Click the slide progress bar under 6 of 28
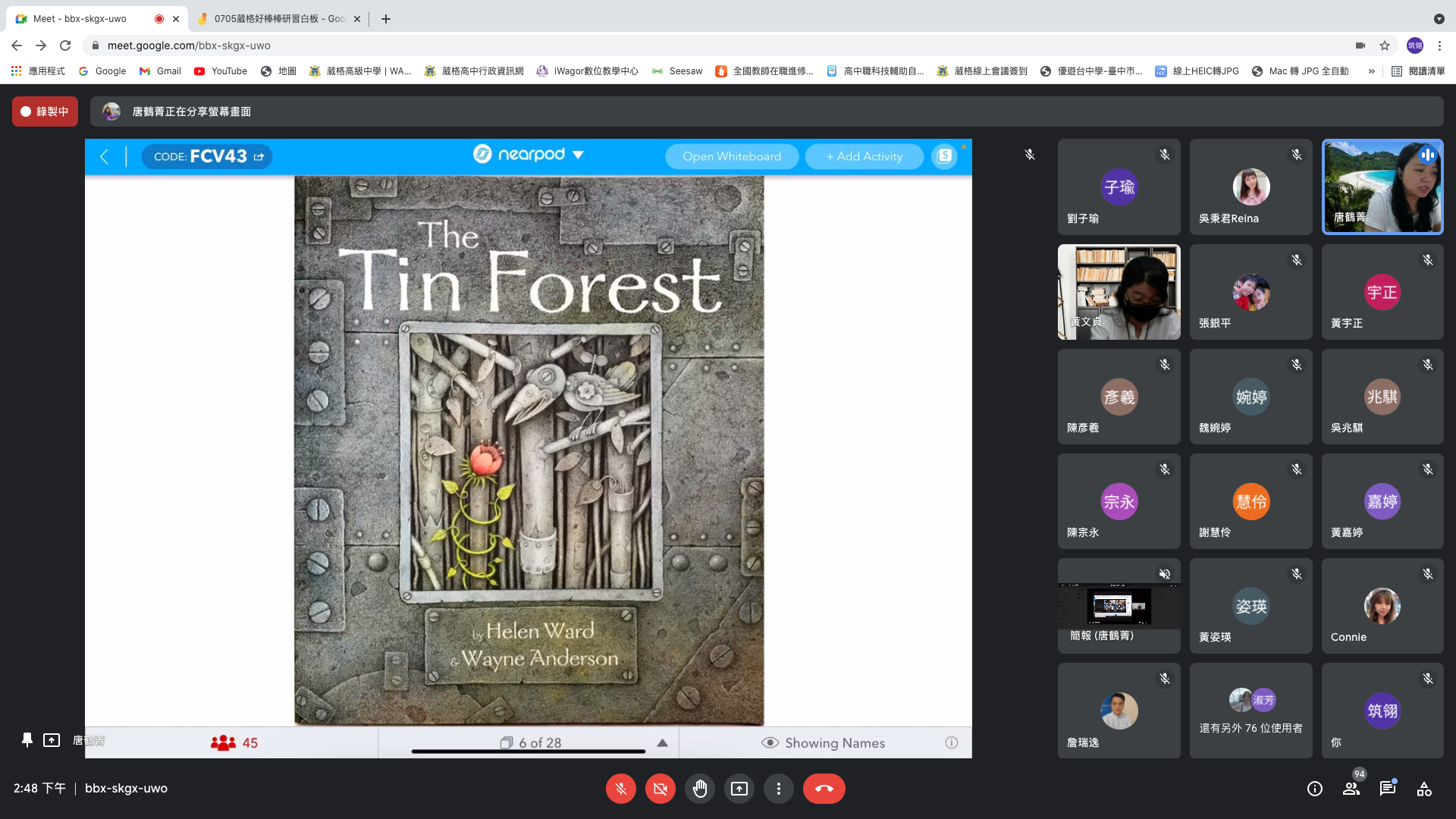Viewport: 1456px width, 819px height. (x=529, y=752)
